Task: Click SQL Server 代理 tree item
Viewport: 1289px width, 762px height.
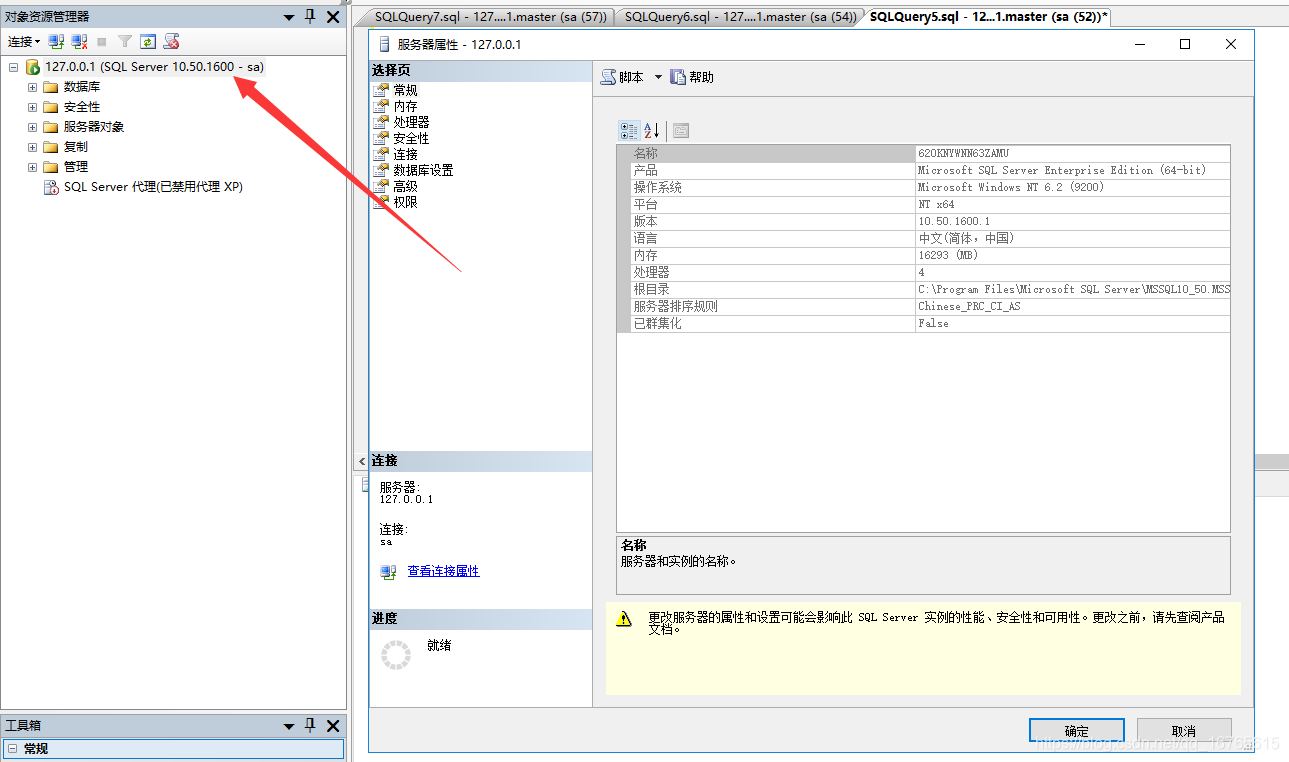Action: click(153, 187)
